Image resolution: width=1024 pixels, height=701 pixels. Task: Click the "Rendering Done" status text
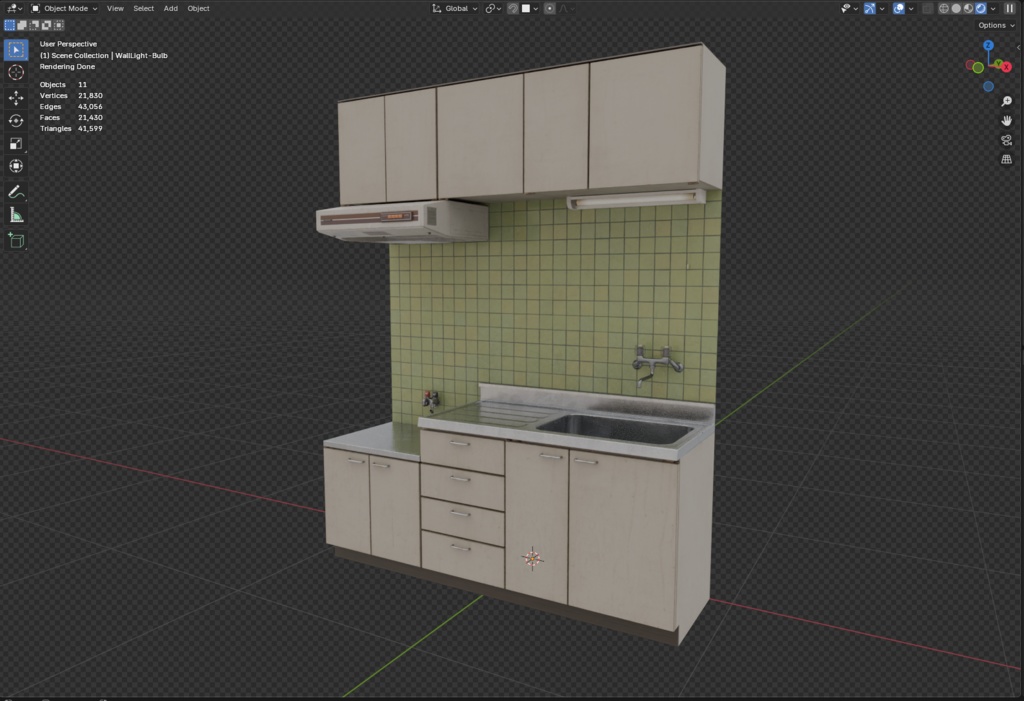pyautogui.click(x=67, y=67)
